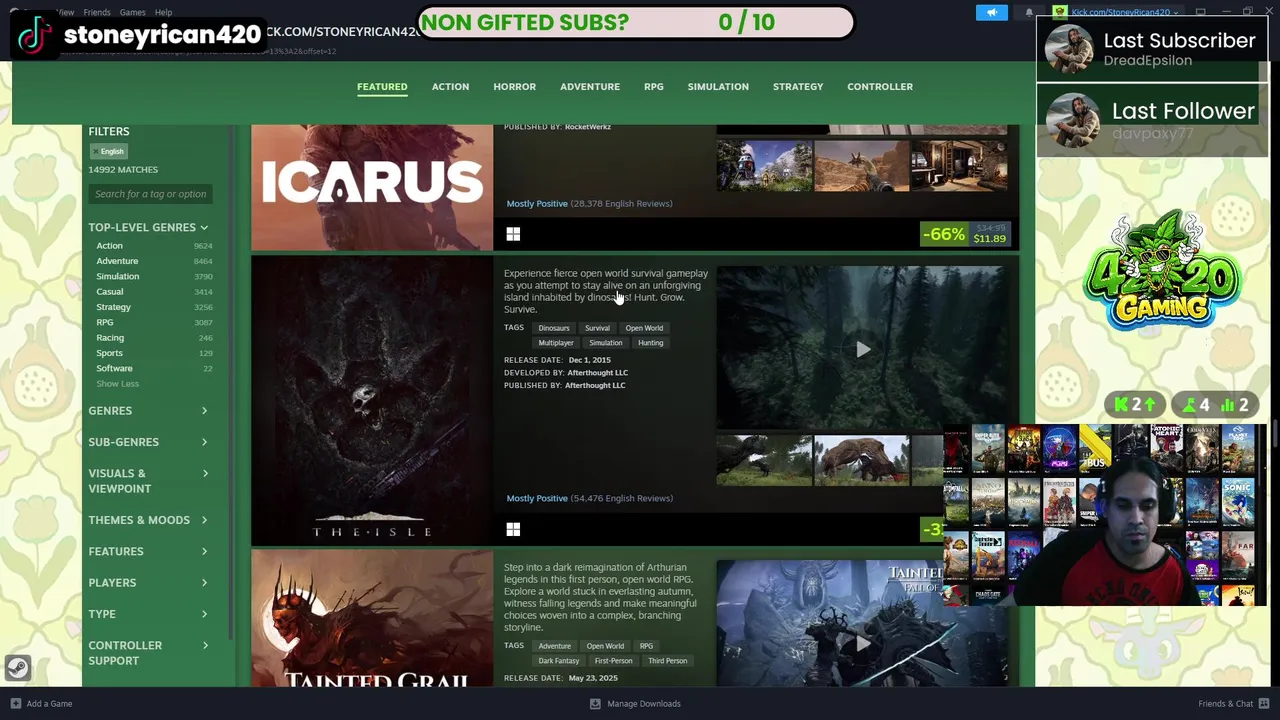Filter by Racing genre

[x=154, y=338]
